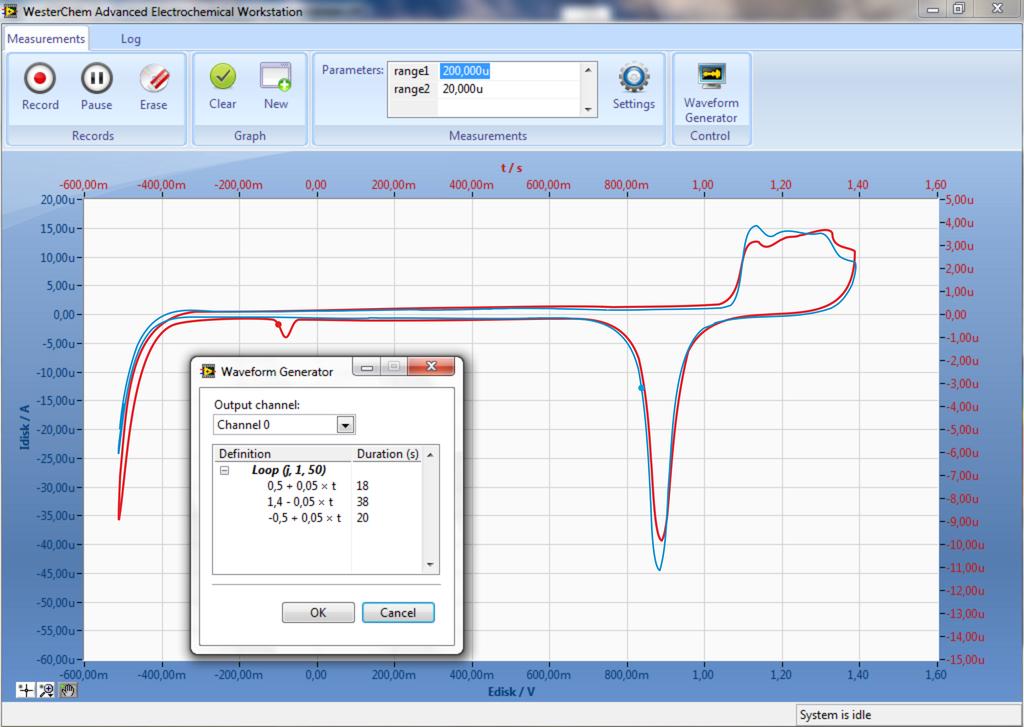Viewport: 1024px width, 727px height.
Task: Edit the range2 value 20,000u
Action: coord(463,89)
